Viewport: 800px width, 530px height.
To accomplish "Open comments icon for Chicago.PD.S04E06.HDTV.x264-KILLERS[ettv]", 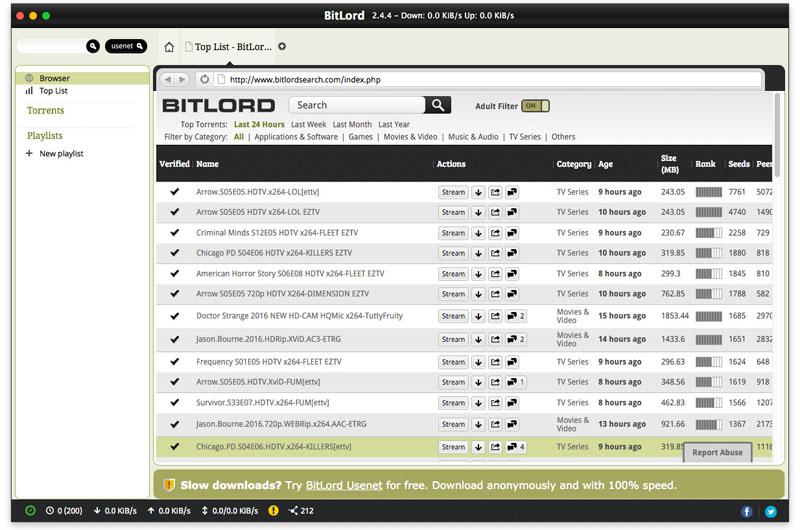I will point(515,447).
